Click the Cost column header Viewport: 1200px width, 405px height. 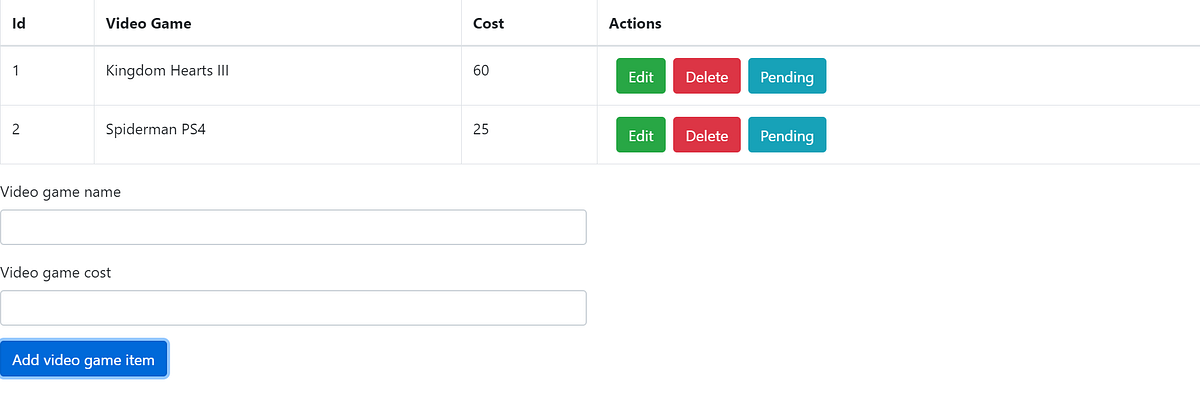point(488,23)
